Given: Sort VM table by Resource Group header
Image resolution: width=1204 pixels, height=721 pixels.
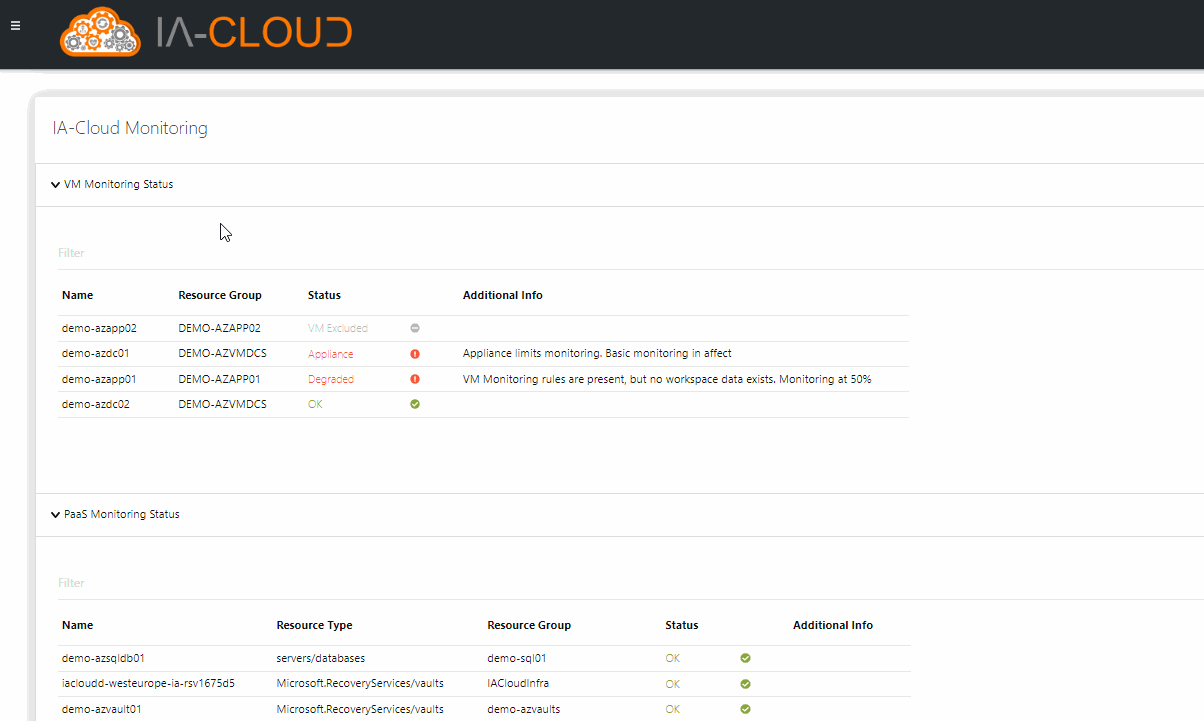Looking at the screenshot, I should click(220, 295).
